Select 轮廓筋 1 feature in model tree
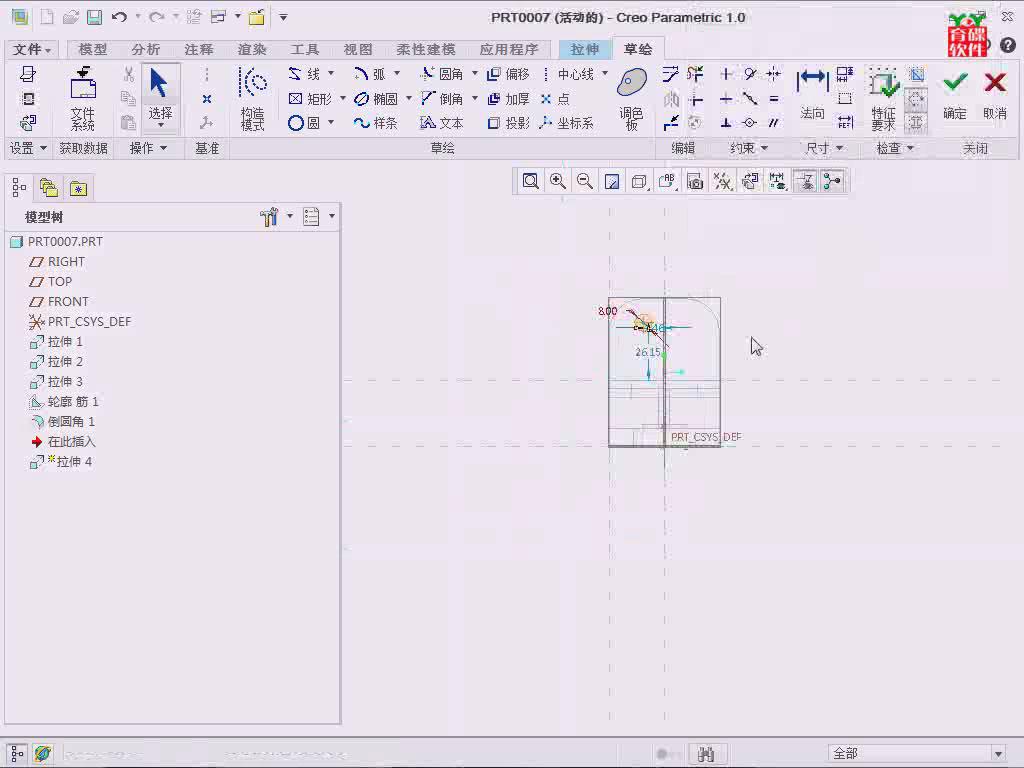Viewport: 1024px width, 768px height. 64,402
